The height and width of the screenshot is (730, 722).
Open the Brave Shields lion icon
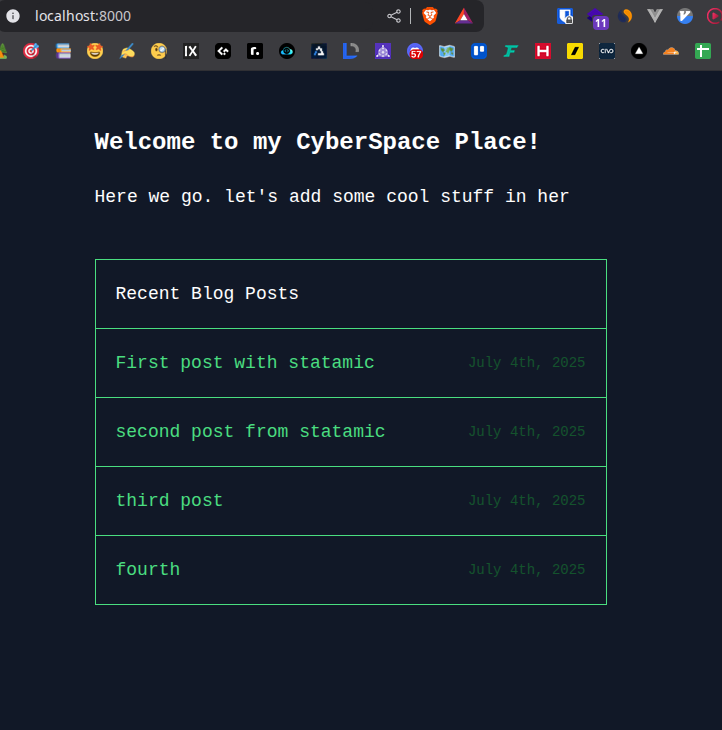click(x=430, y=16)
